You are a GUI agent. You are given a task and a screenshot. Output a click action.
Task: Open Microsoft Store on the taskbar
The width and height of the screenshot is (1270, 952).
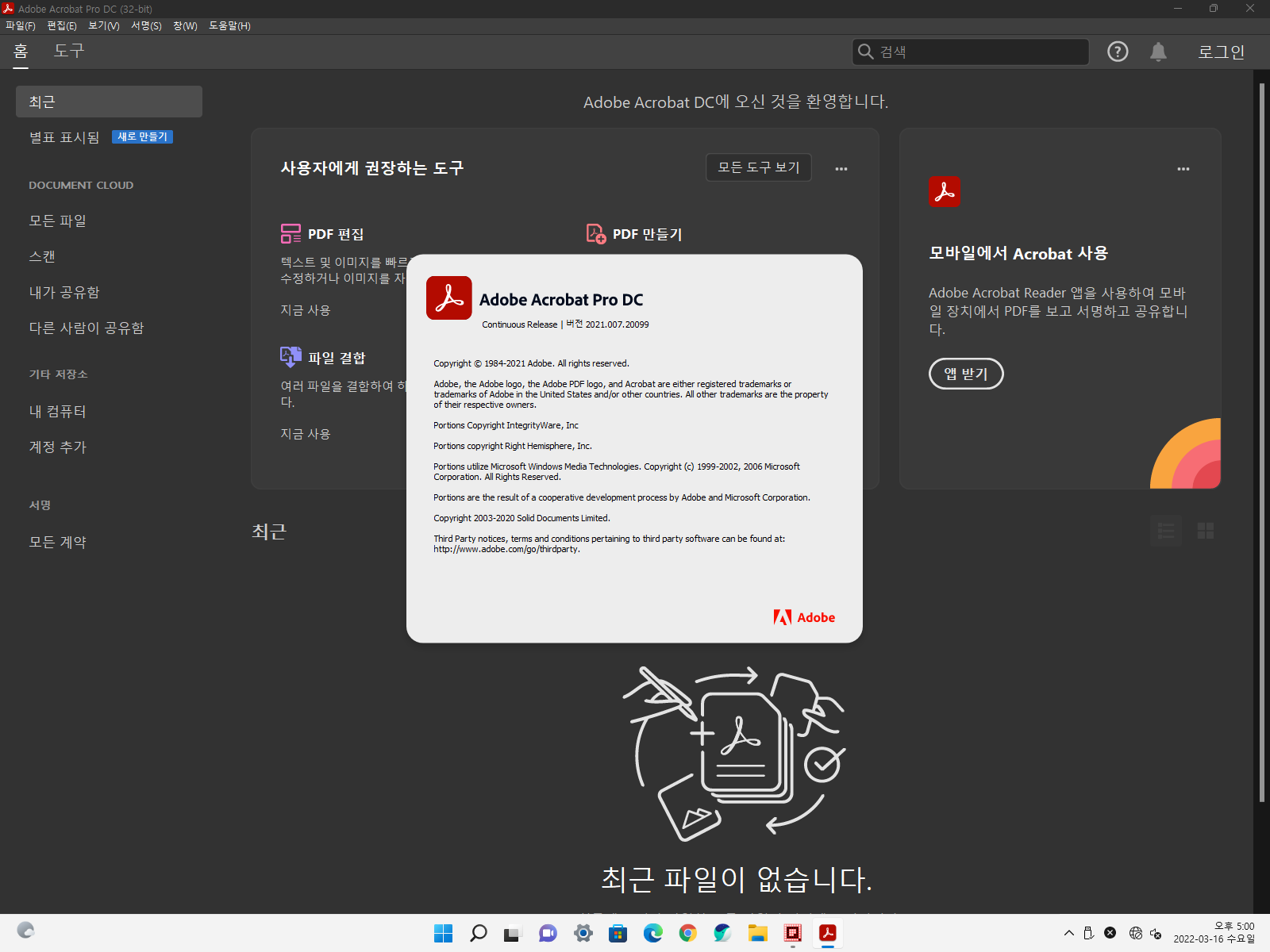pyautogui.click(x=618, y=933)
